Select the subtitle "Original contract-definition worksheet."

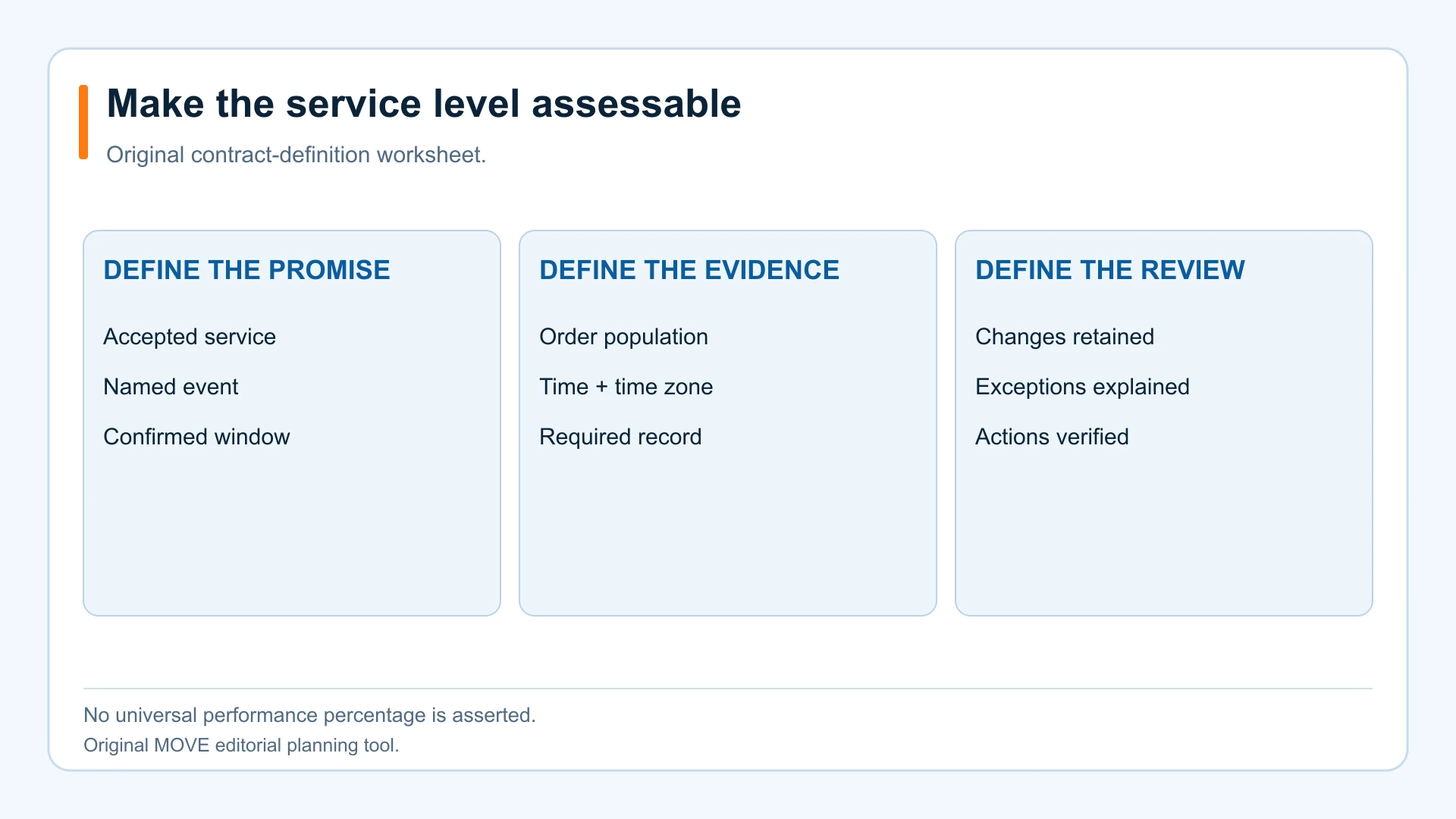click(x=296, y=155)
